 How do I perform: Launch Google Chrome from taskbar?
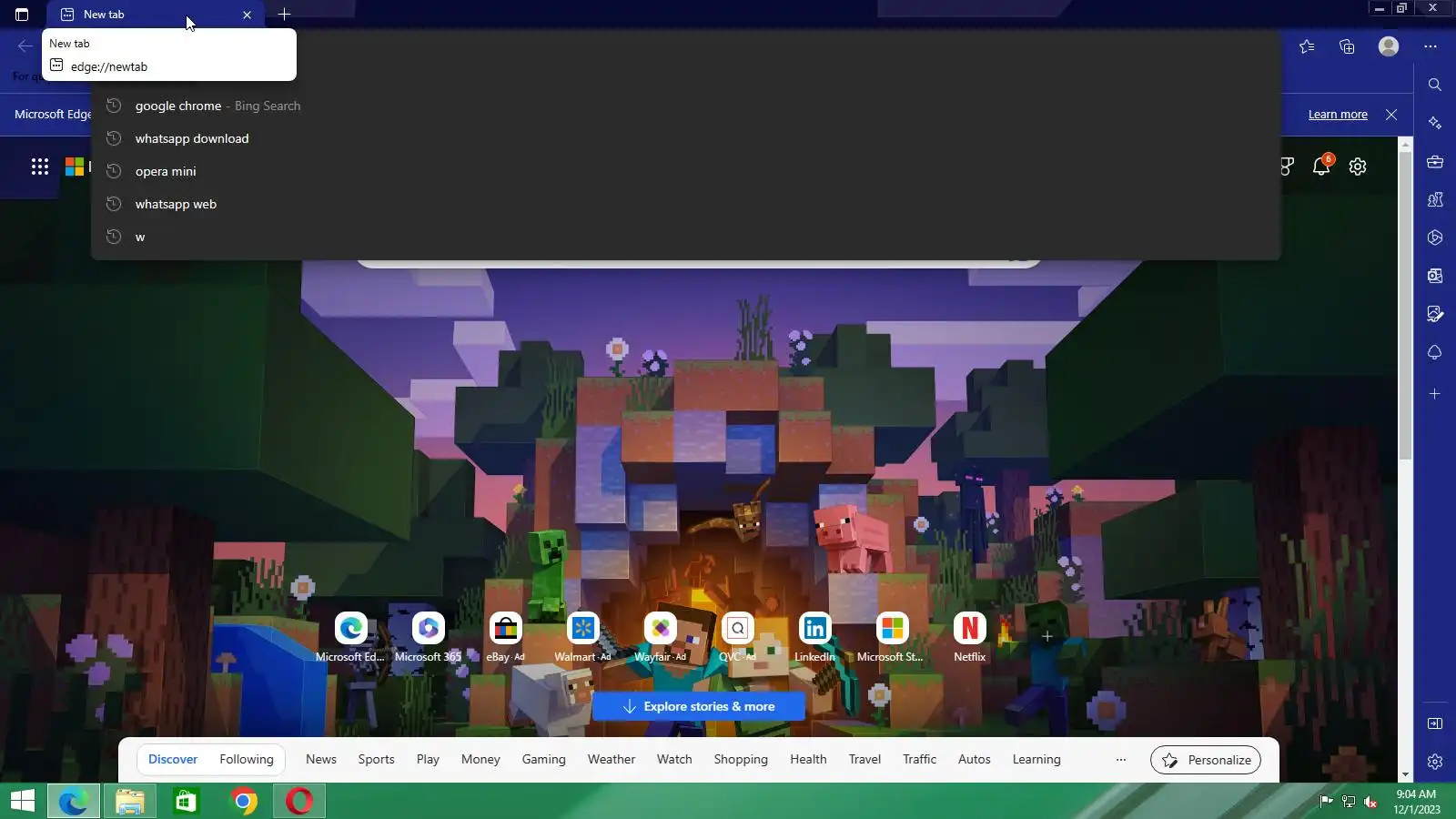click(243, 801)
